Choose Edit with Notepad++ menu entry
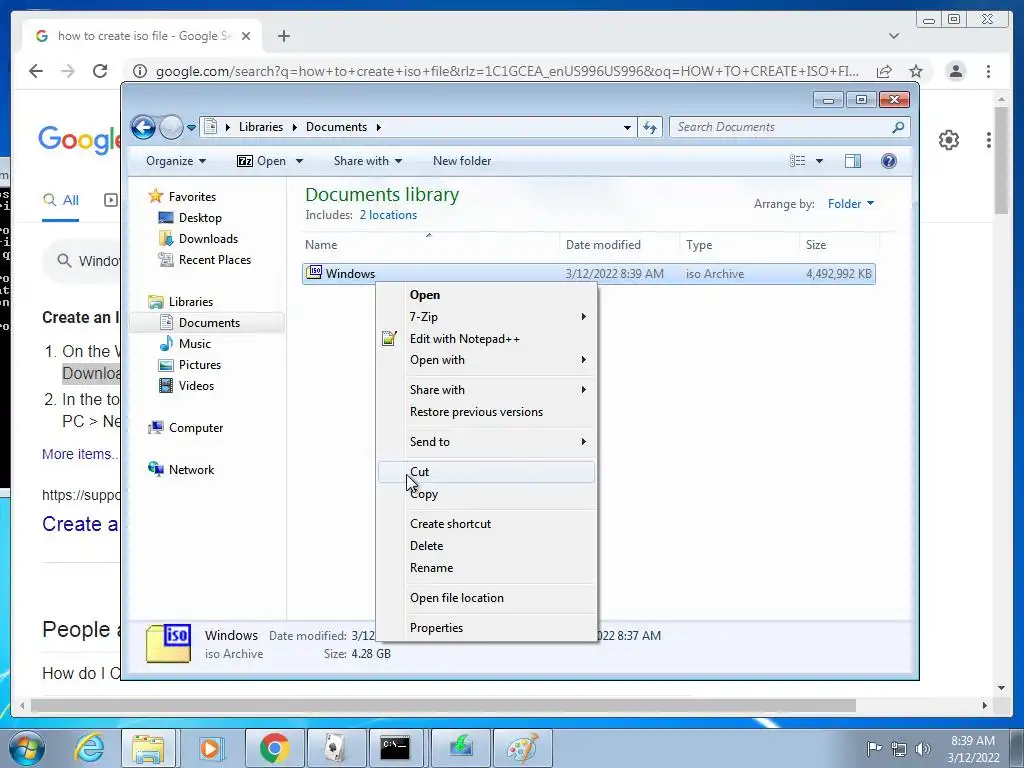1024x768 pixels. click(486, 338)
